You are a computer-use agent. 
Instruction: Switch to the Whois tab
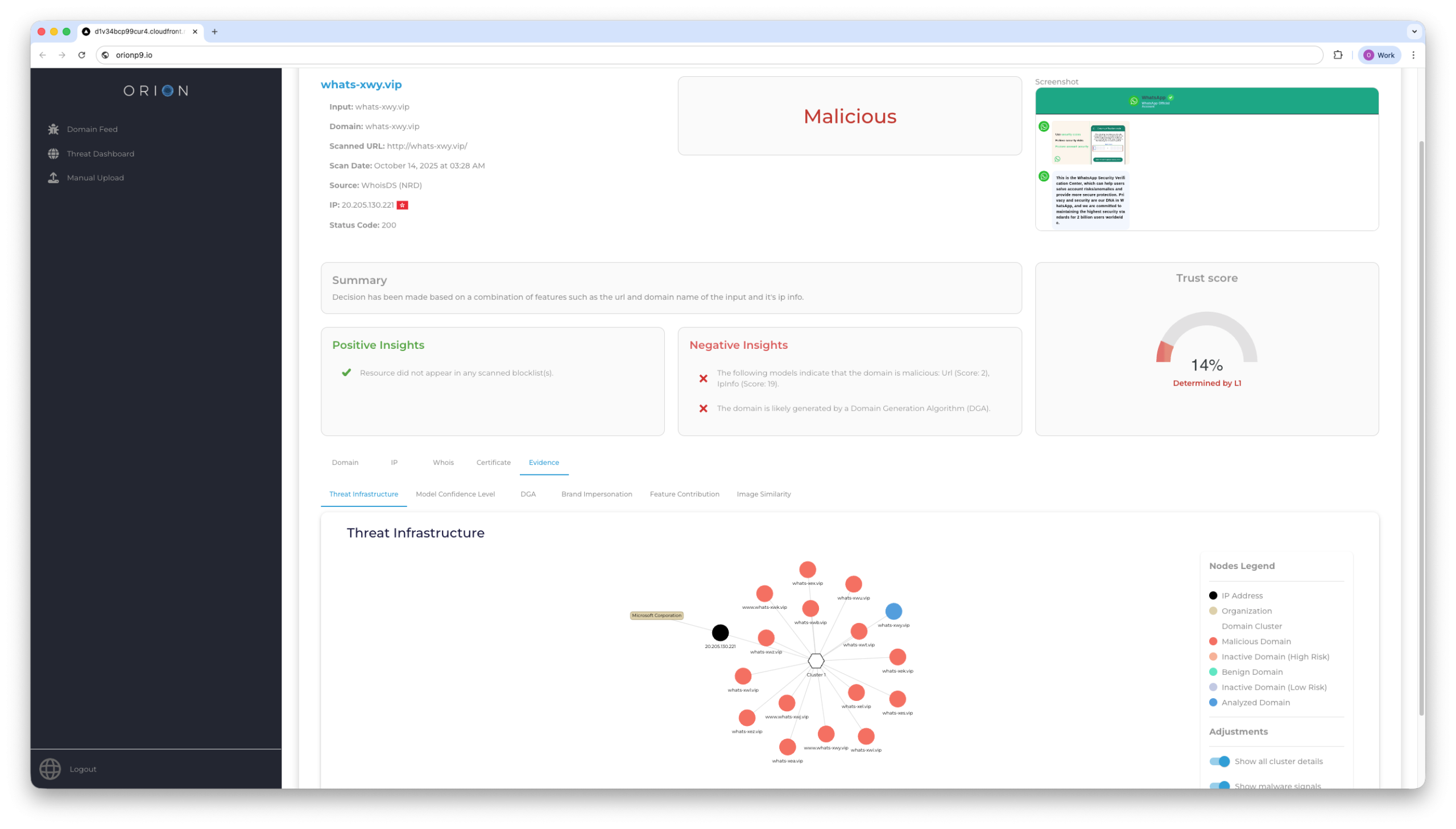pos(442,463)
